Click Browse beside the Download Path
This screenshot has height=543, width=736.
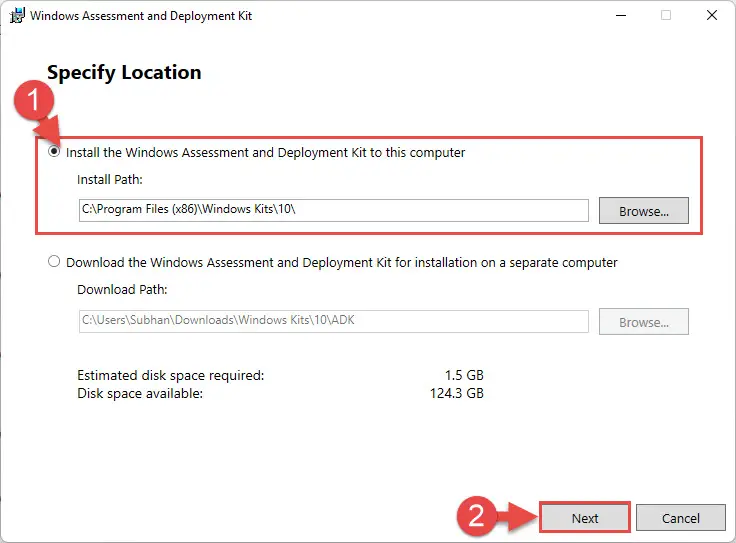tap(644, 322)
